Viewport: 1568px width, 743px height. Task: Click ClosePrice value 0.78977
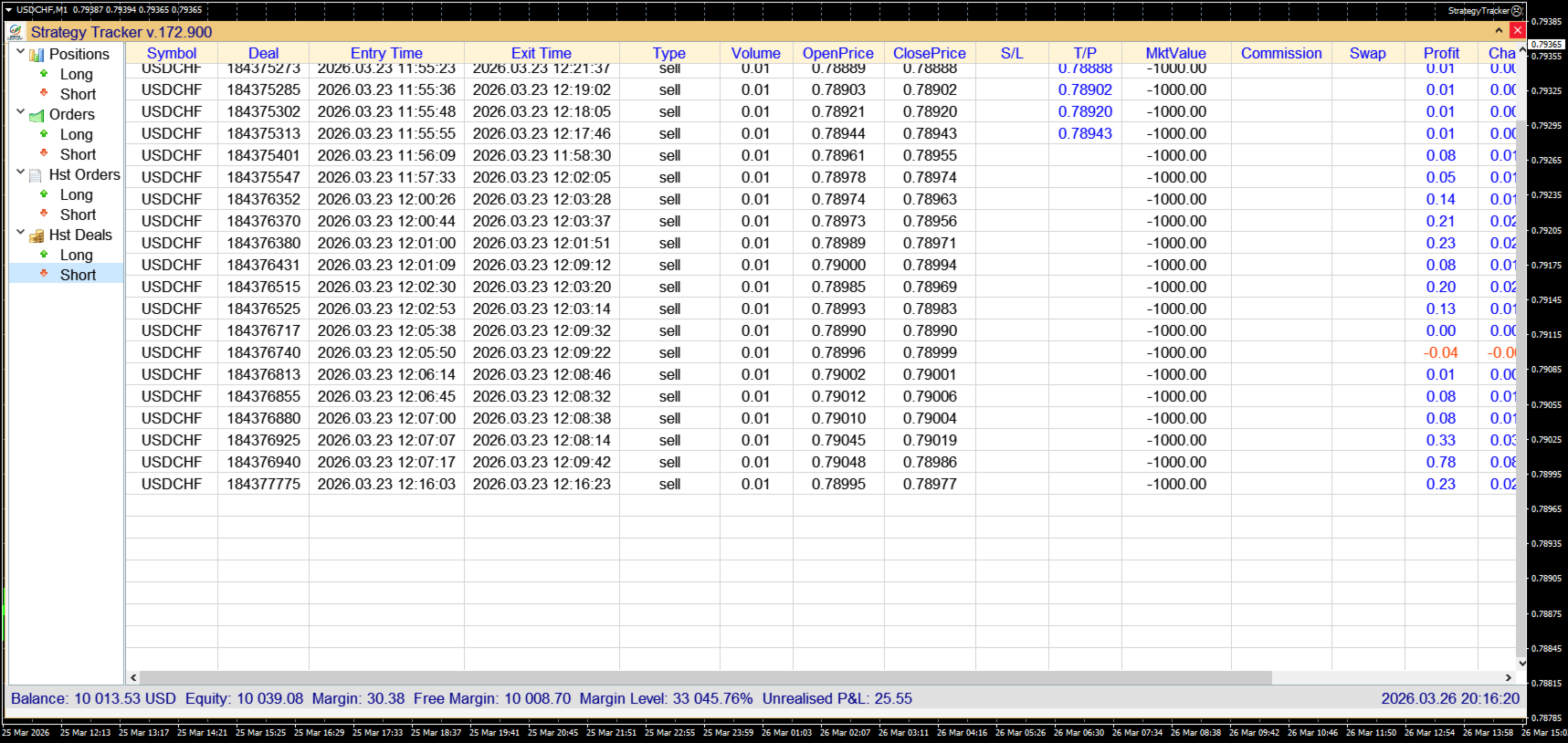coord(930,484)
